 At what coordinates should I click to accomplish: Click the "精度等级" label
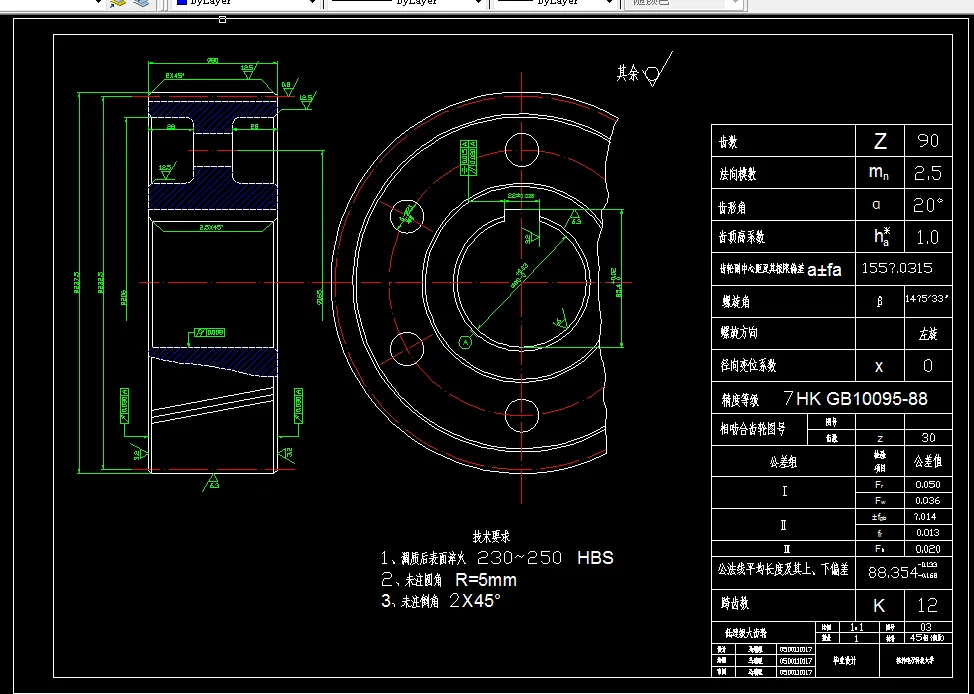pyautogui.click(x=740, y=401)
